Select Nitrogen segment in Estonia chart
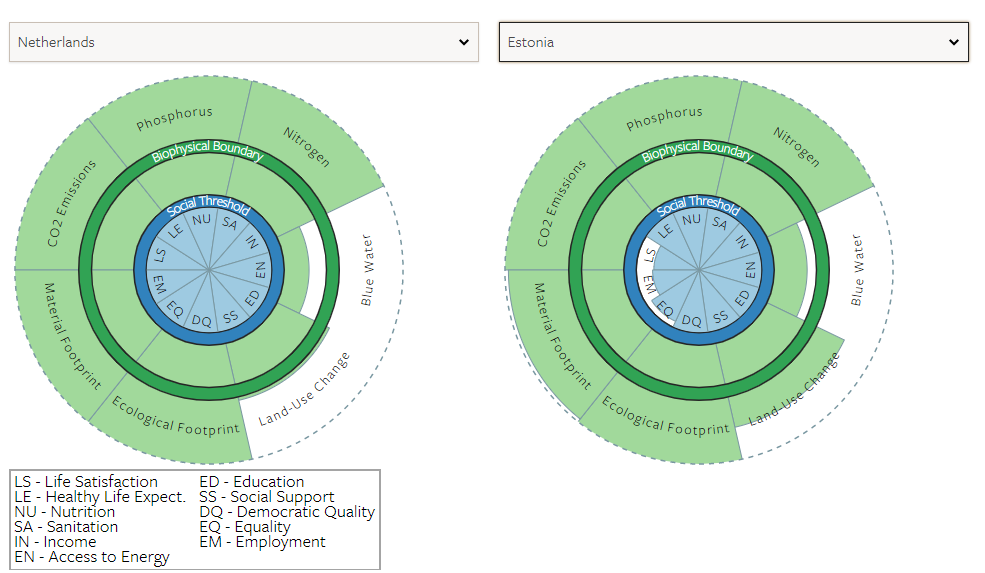Screen dimensions: 985x573 coord(796,146)
